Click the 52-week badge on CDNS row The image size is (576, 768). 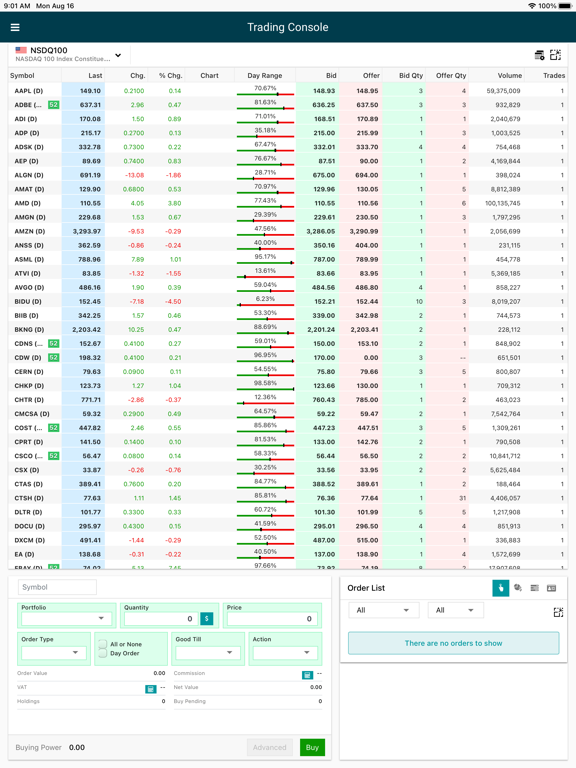click(x=53, y=343)
